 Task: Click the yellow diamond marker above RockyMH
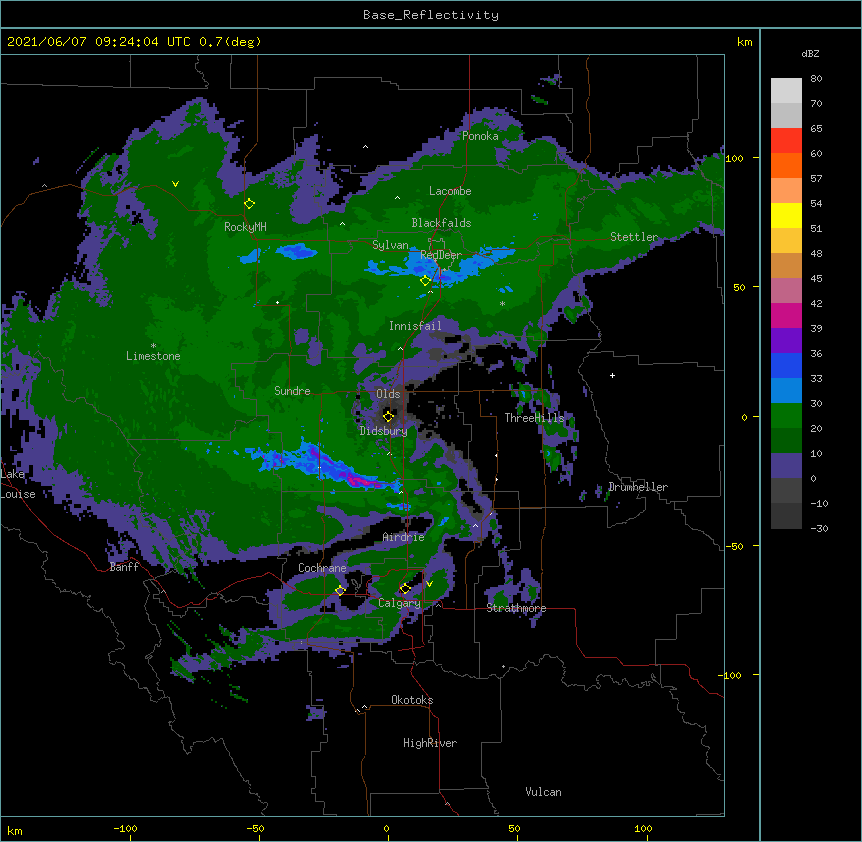pos(250,204)
